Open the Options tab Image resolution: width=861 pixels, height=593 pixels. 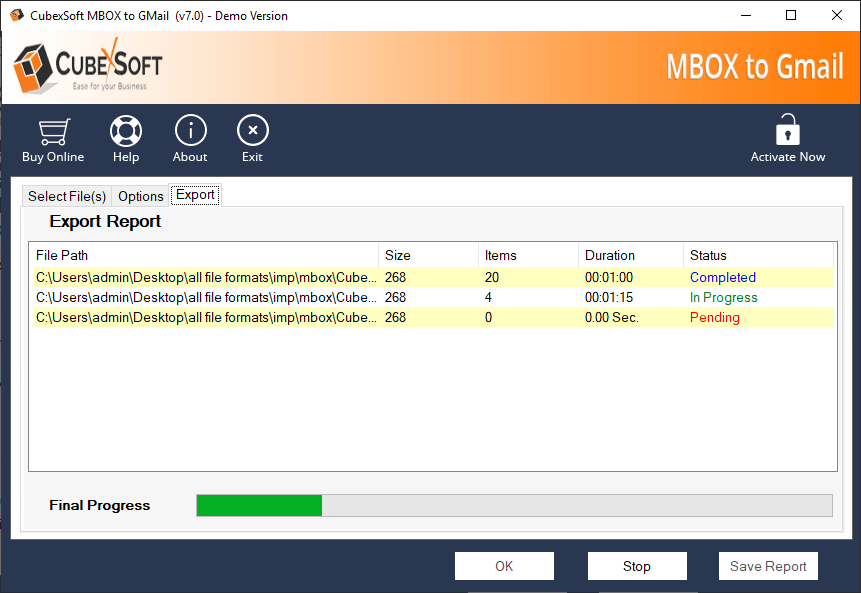coord(141,196)
